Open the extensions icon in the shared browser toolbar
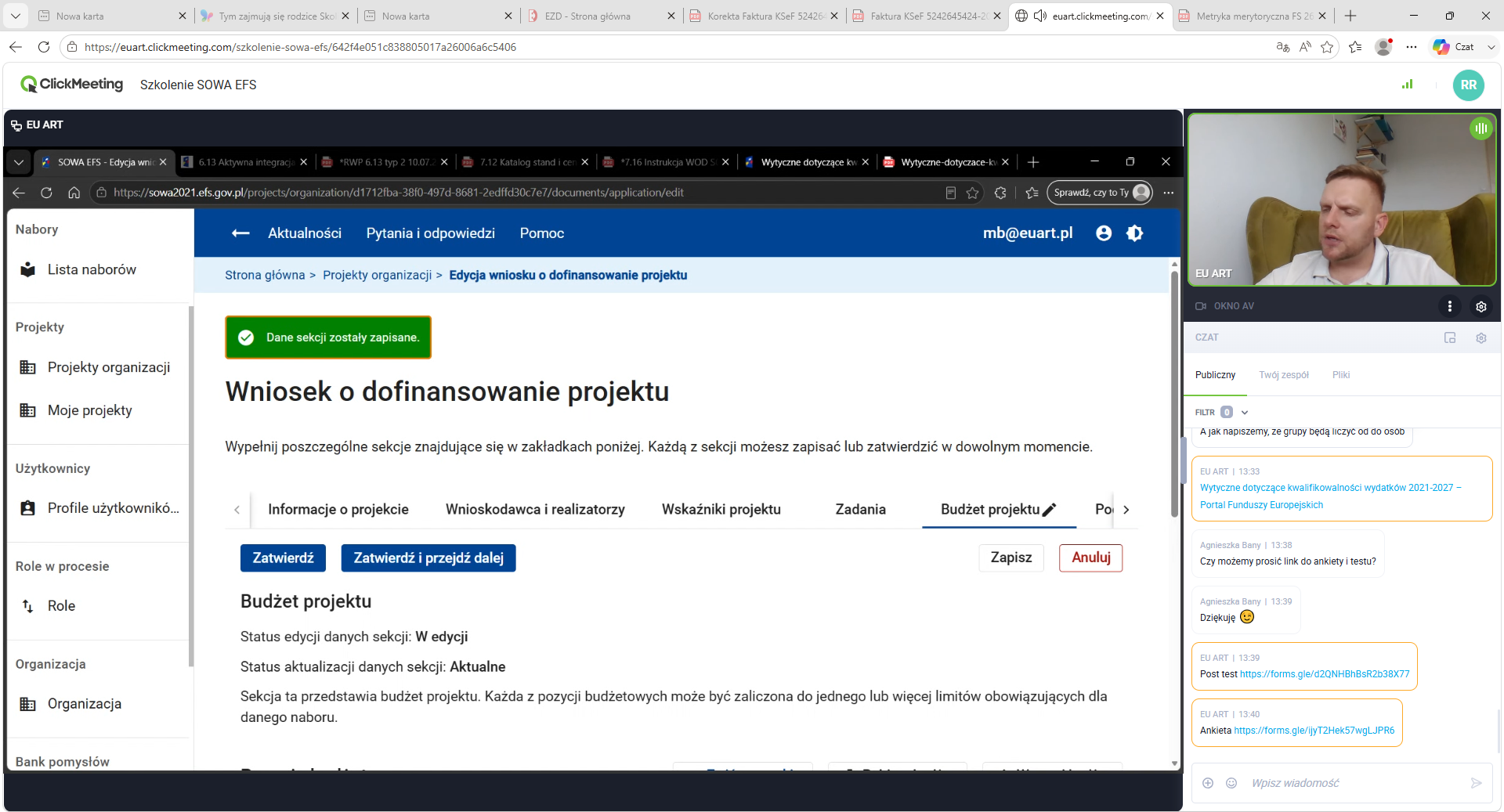This screenshot has height=812, width=1504. (1000, 193)
